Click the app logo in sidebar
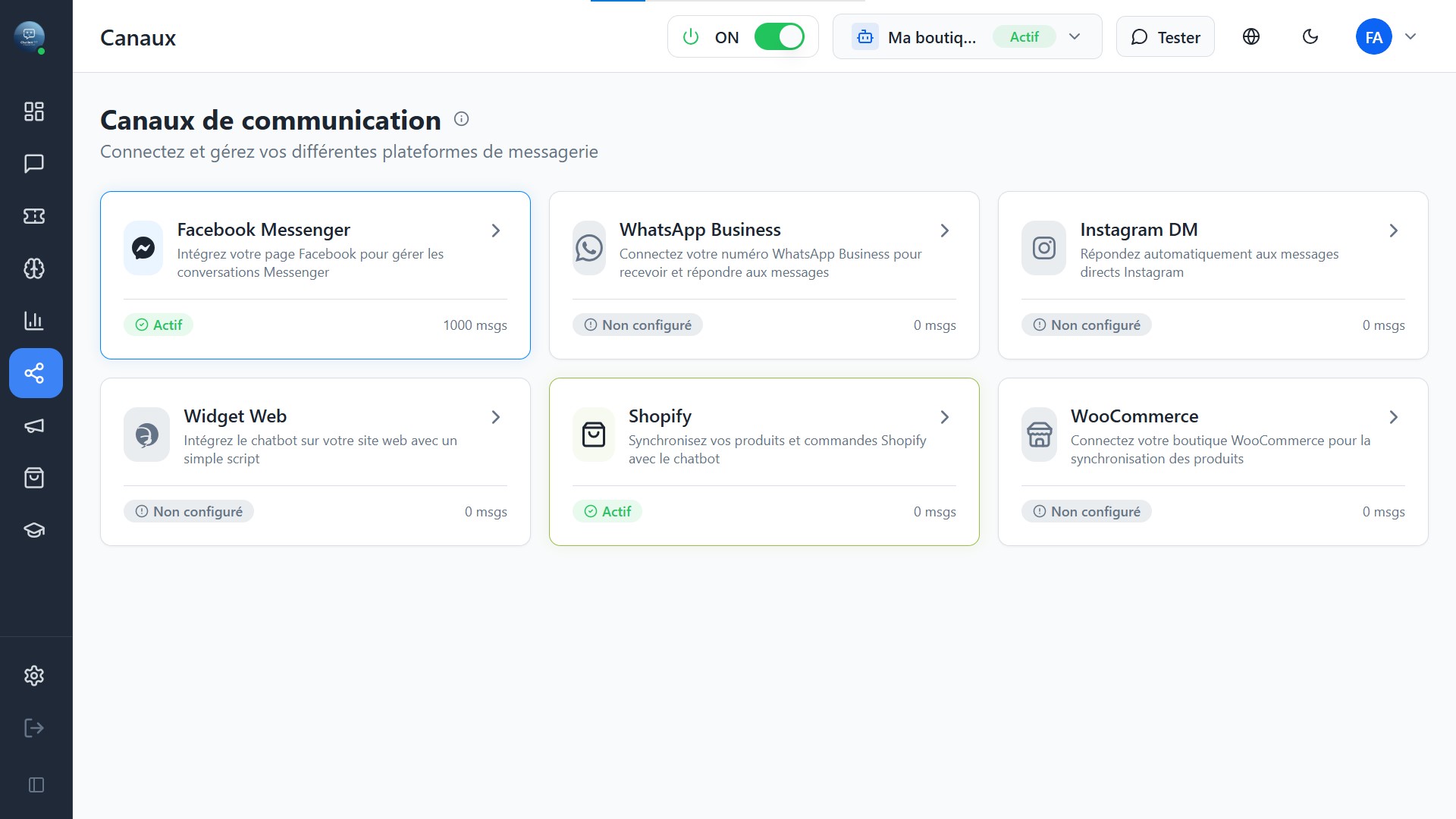This screenshot has height=819, width=1456. [x=30, y=36]
